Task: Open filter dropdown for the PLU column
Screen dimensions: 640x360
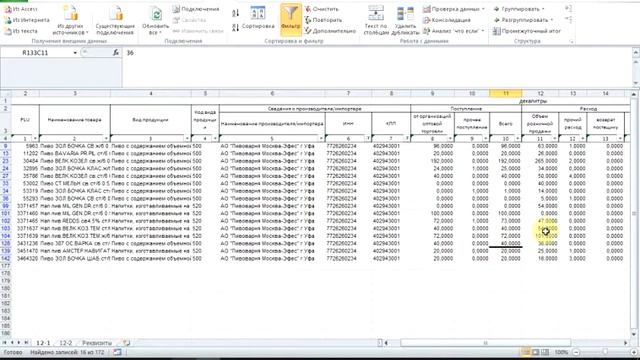Action: click(x=35, y=139)
